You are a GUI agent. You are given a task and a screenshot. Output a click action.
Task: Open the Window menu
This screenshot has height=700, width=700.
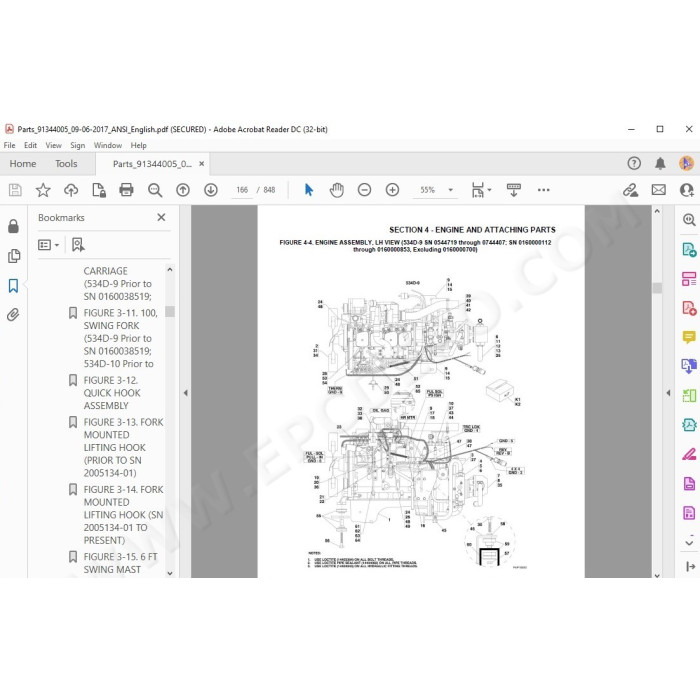pos(108,146)
